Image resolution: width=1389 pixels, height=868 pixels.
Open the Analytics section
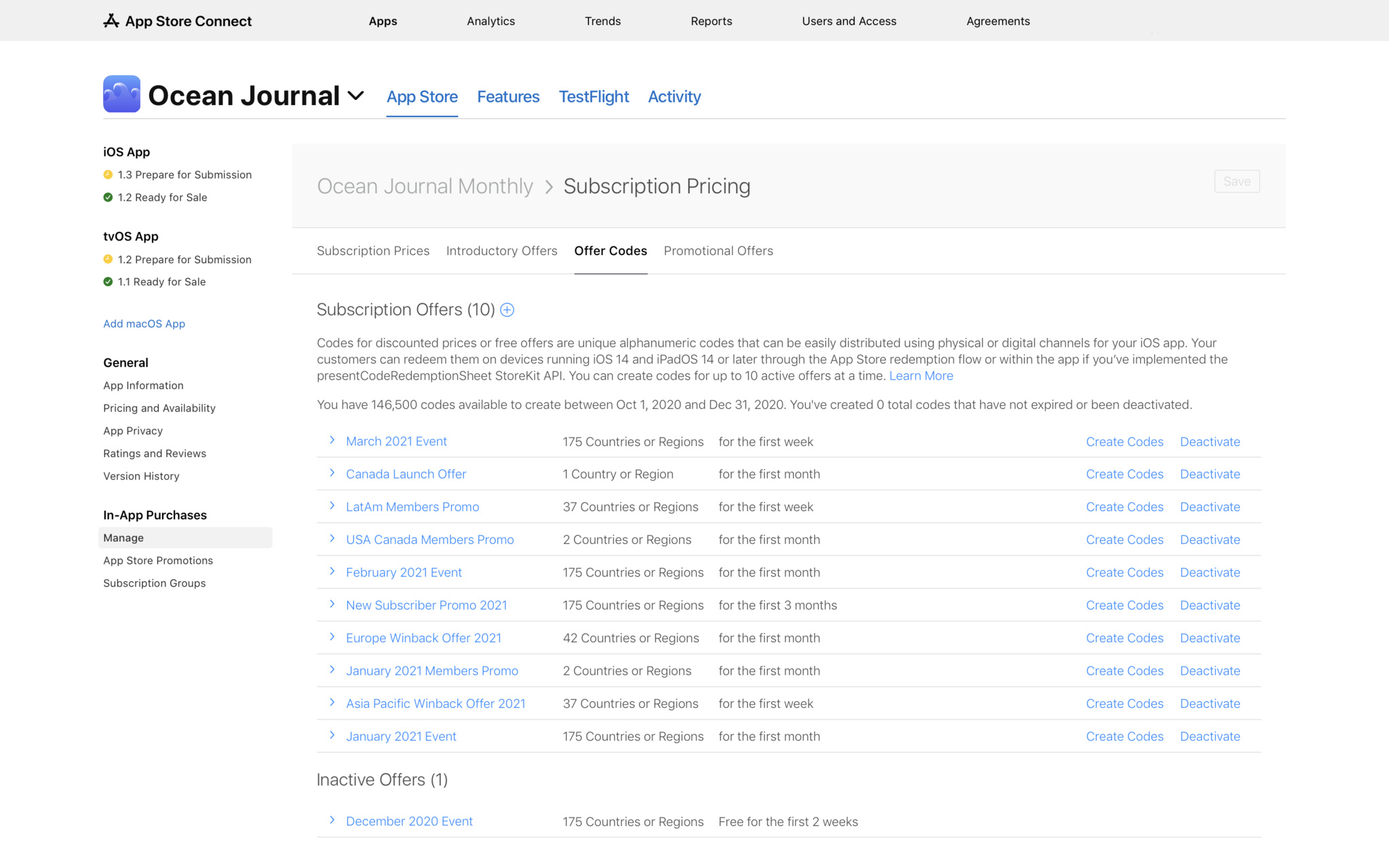point(491,21)
